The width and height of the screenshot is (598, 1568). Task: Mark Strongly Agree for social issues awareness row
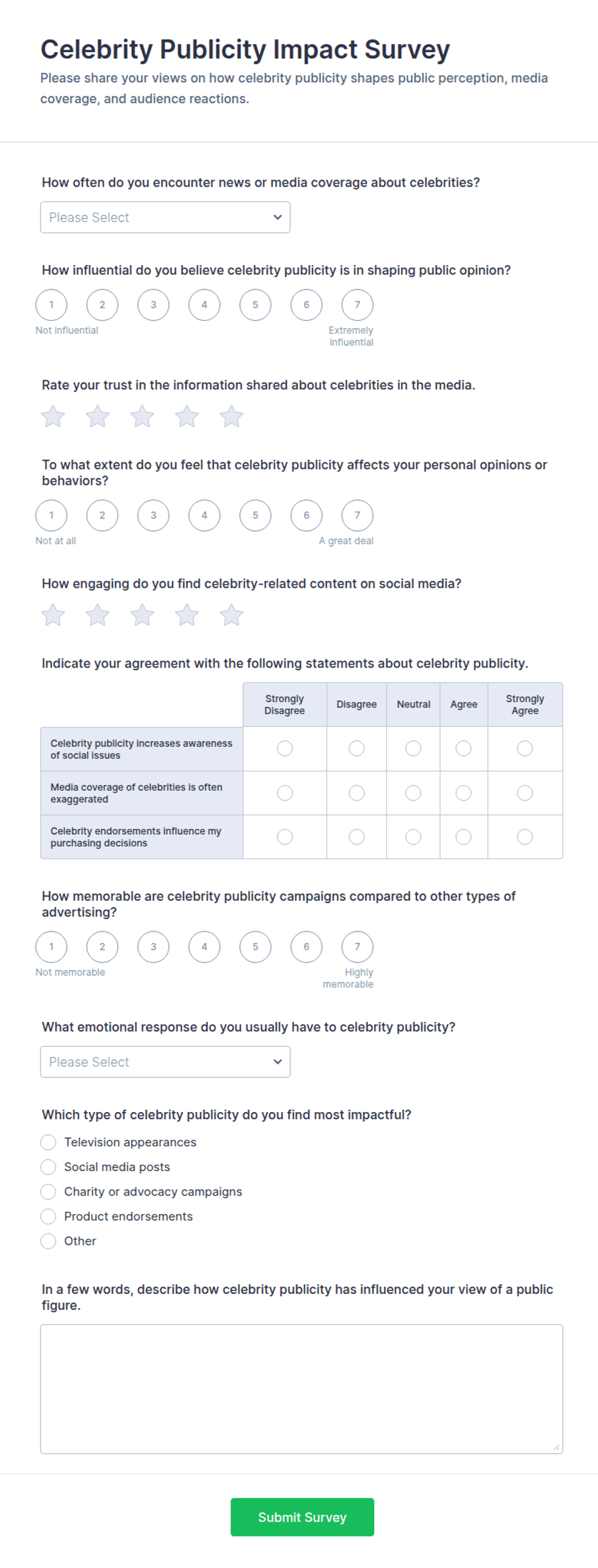click(525, 748)
